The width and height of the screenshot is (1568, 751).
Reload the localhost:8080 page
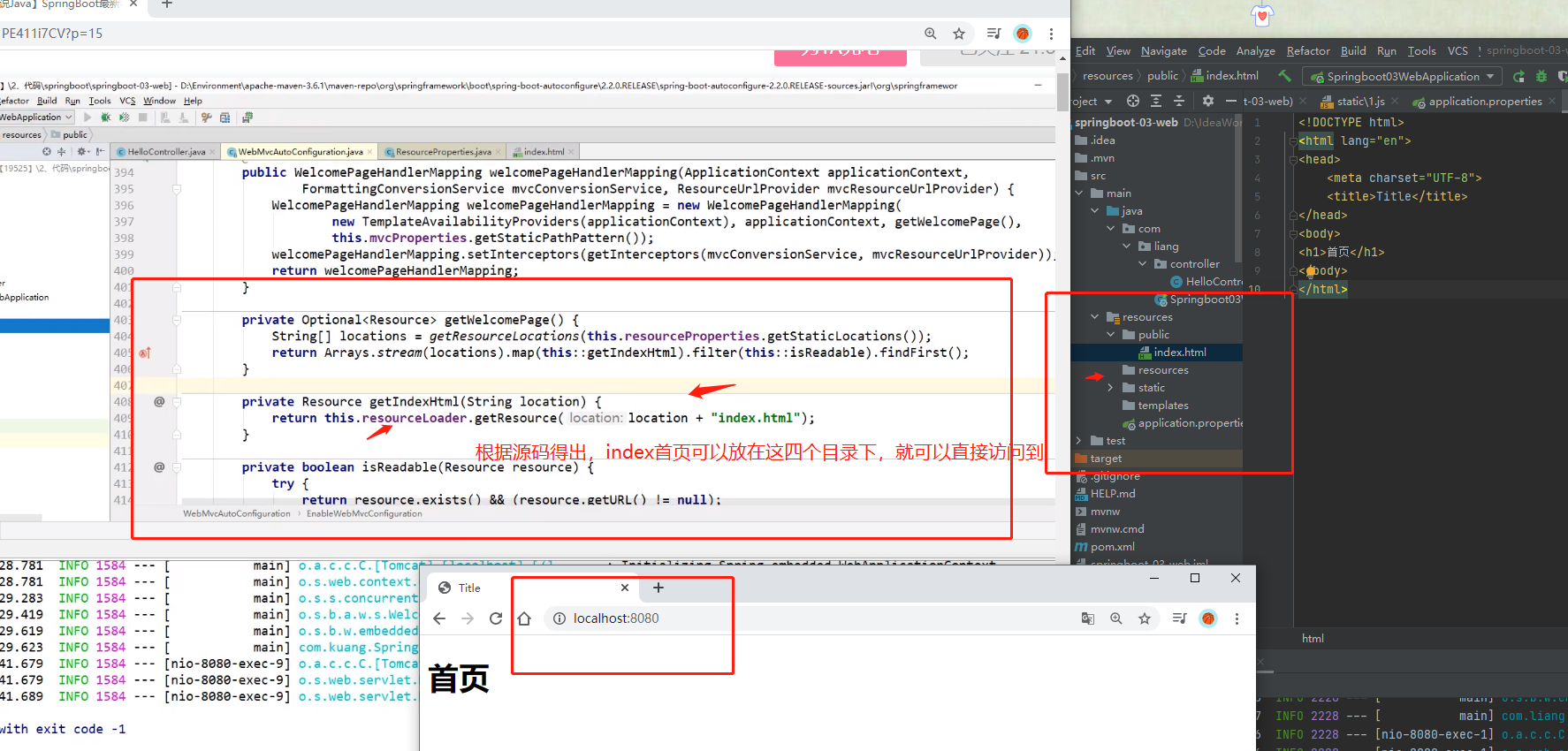pos(496,618)
